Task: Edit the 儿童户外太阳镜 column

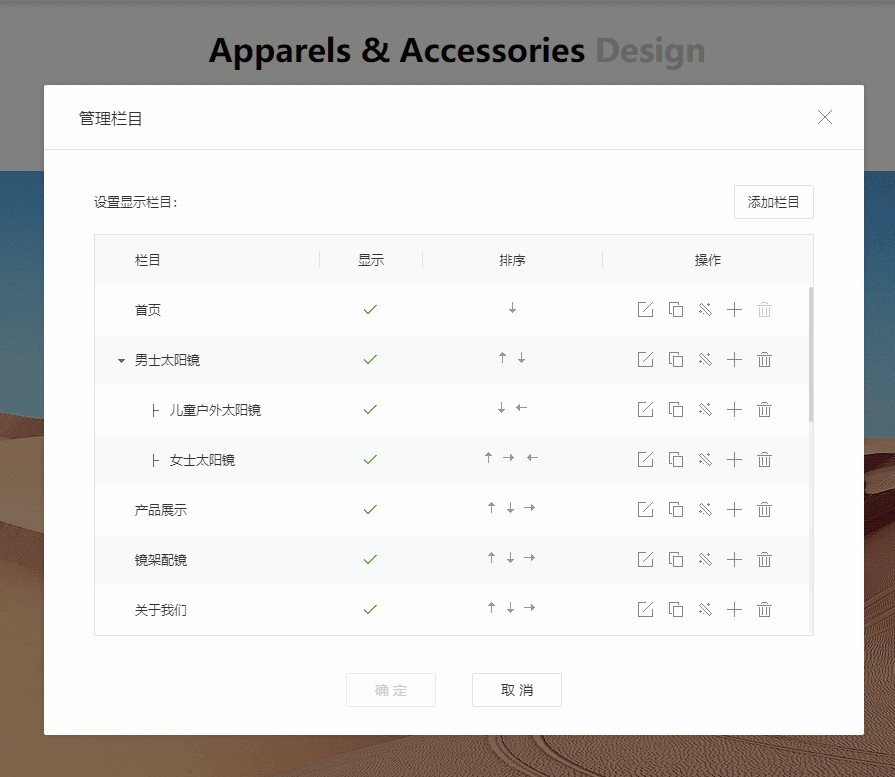Action: 646,409
